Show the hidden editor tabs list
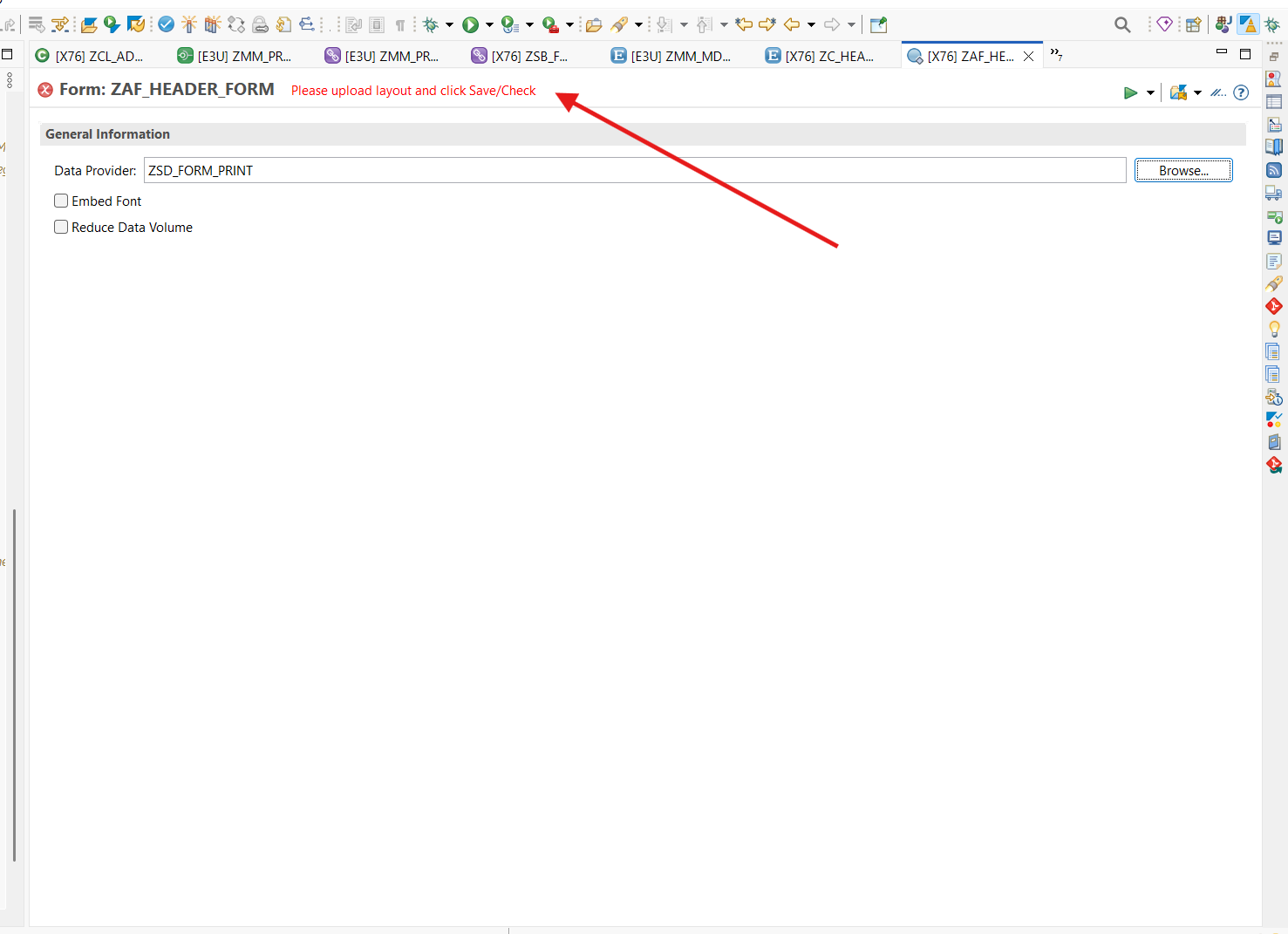This screenshot has height=934, width=1288. tap(1056, 54)
